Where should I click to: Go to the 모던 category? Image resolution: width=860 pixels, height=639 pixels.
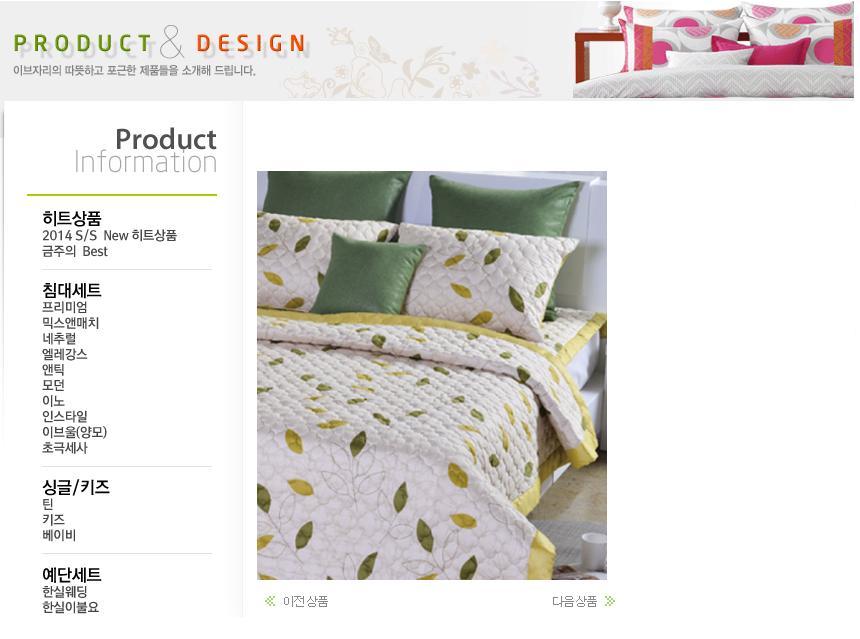tap(53, 385)
